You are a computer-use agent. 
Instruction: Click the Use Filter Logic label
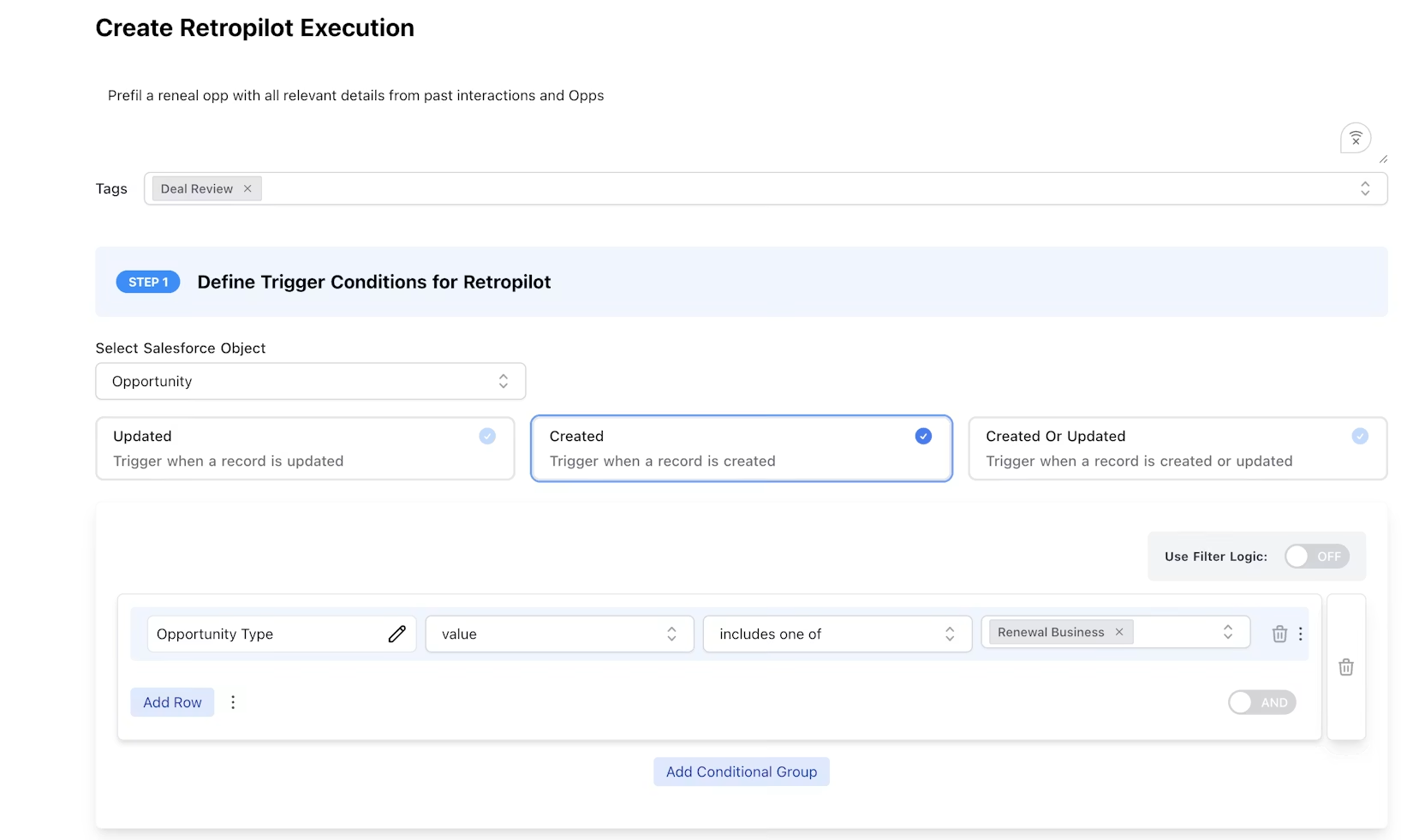coord(1216,557)
